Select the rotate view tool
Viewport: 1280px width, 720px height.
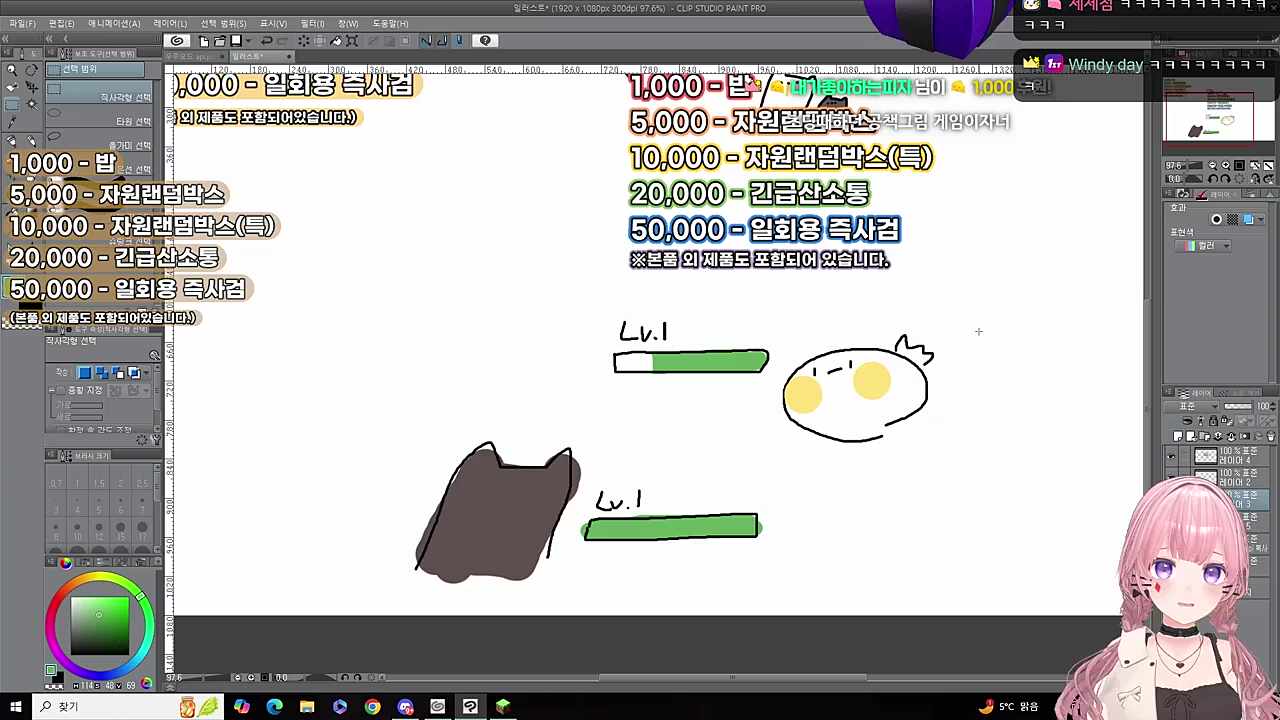pos(31,70)
